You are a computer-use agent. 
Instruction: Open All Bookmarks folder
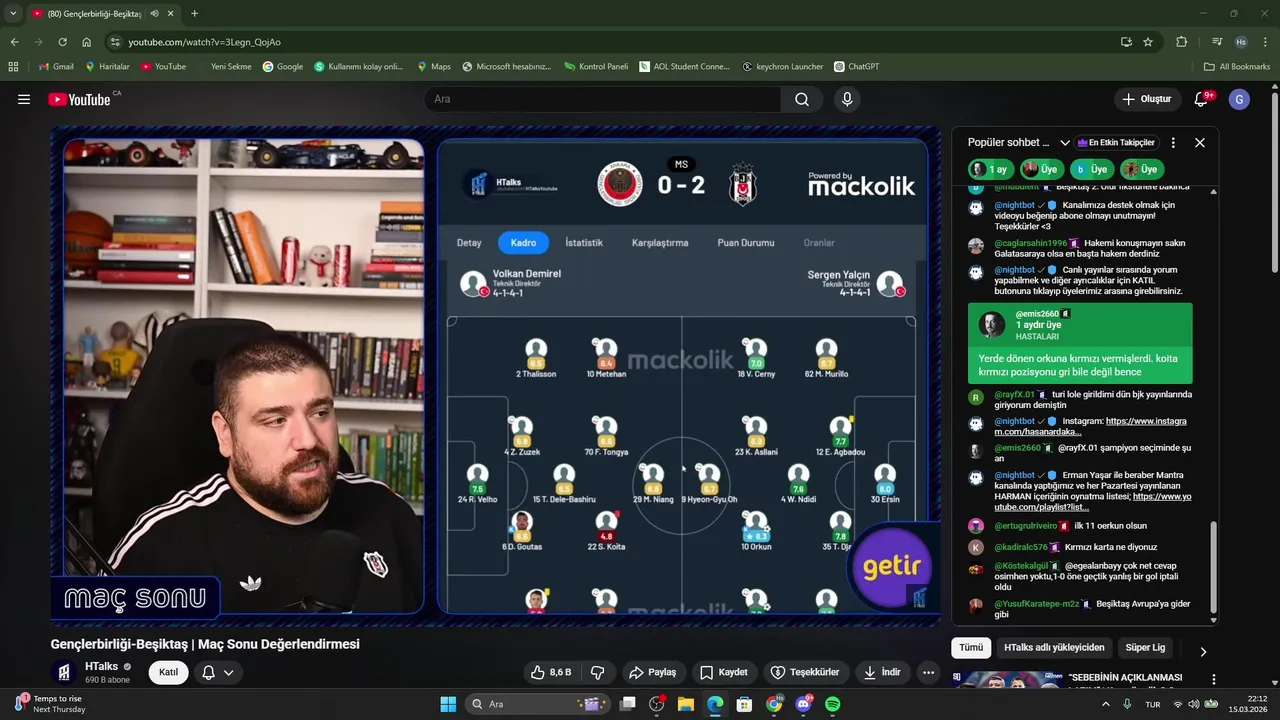pos(1237,67)
